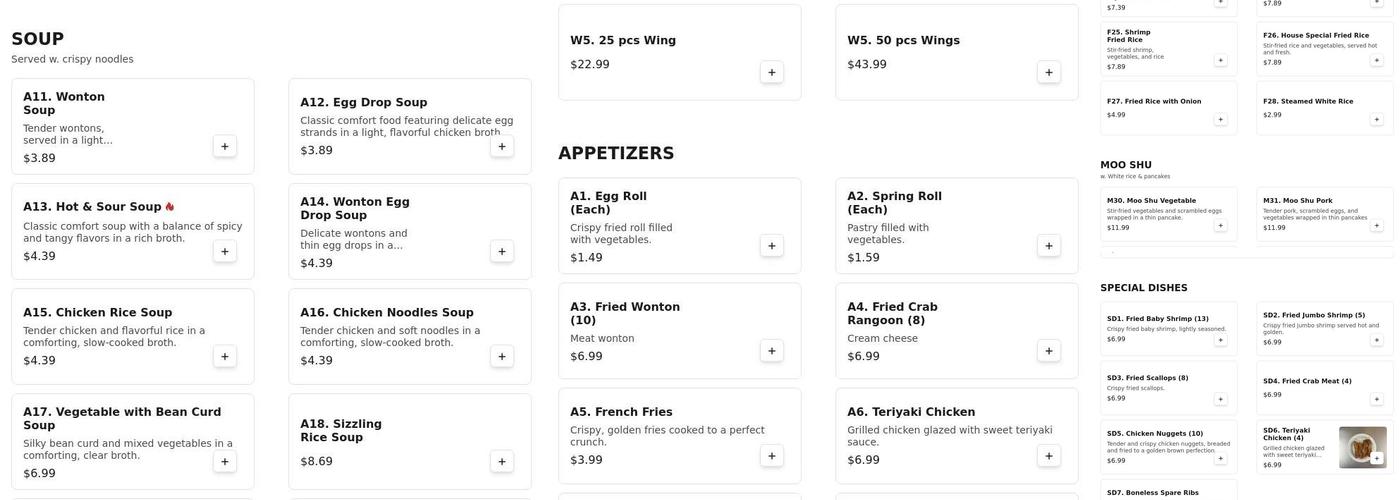Screen dimensions: 1400x500
Task: Add A11 Wonton Soup to order
Action: pyautogui.click(x=225, y=146)
